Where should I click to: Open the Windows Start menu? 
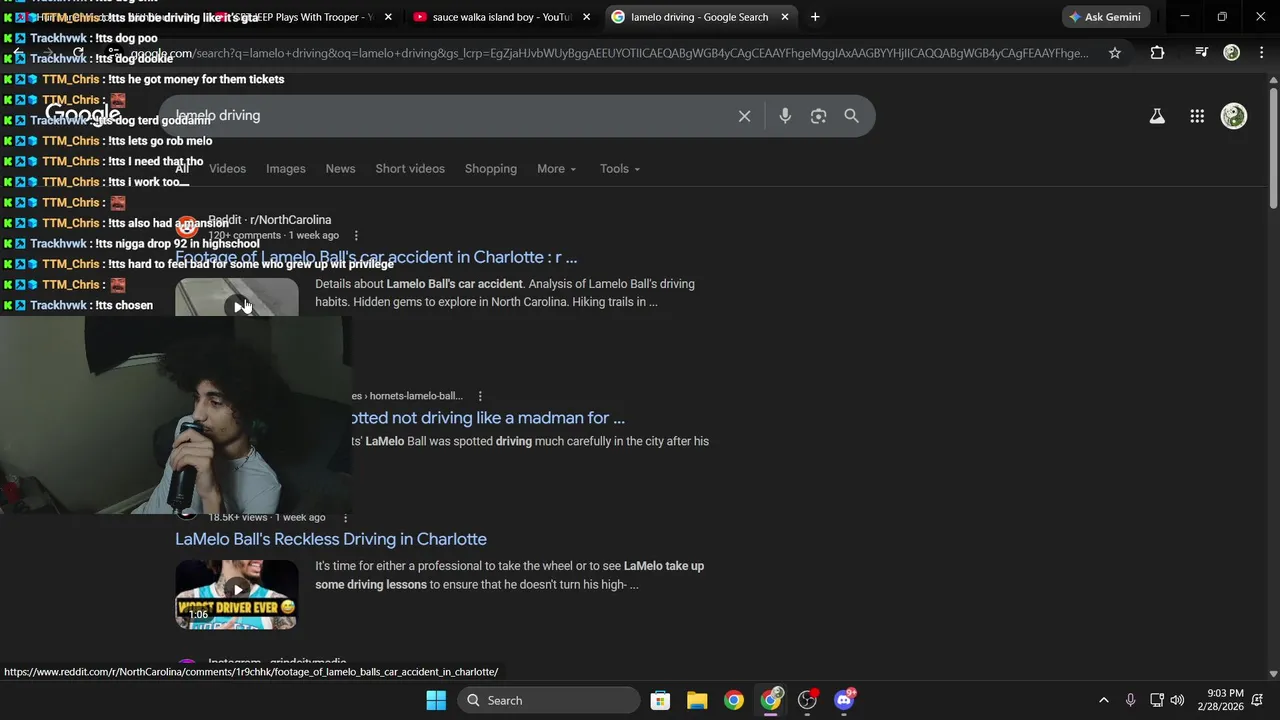tap(436, 700)
